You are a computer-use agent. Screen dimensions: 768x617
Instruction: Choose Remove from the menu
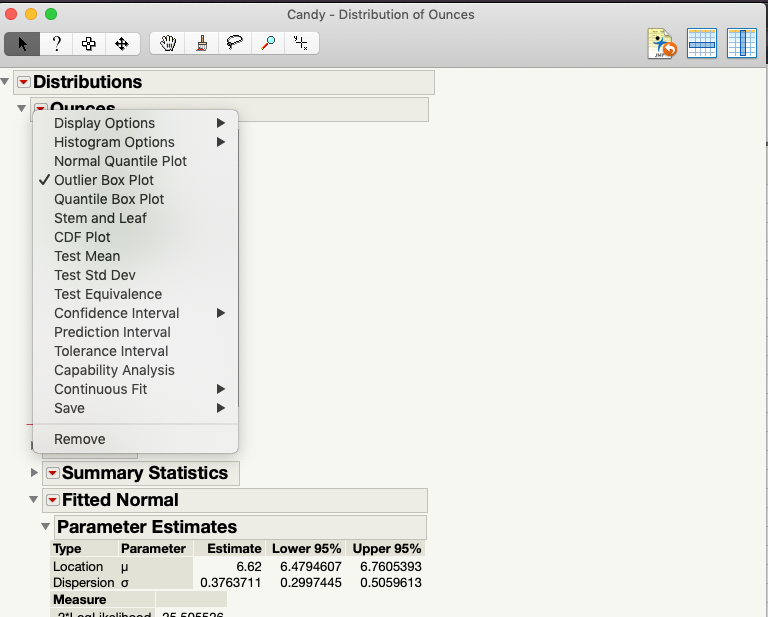(x=135, y=439)
